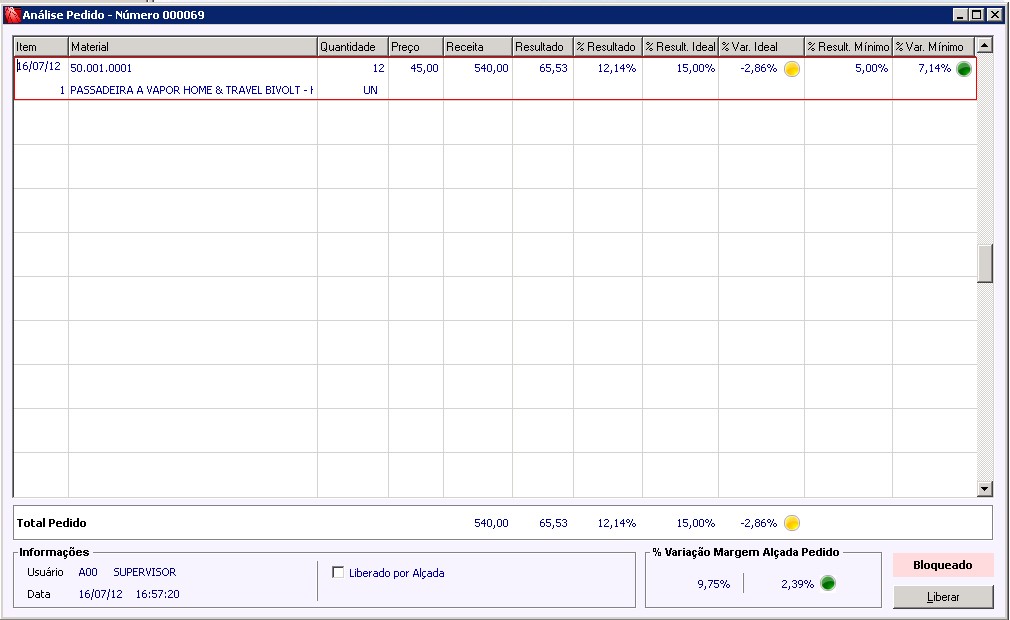Click the Material column header
Image resolution: width=1010 pixels, height=620 pixels.
pos(193,46)
